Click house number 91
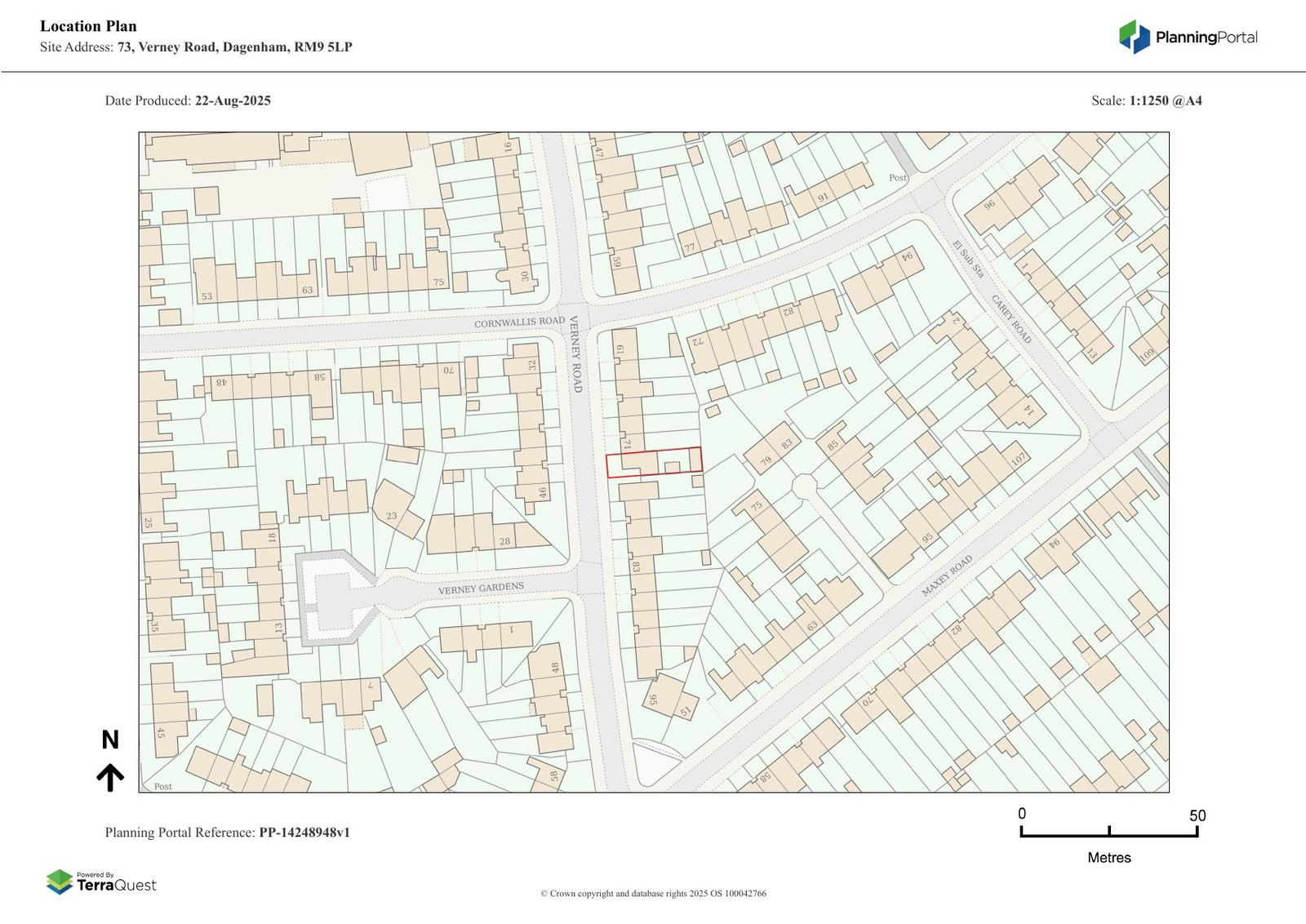Viewport: 1306px width, 924px height. tap(823, 198)
